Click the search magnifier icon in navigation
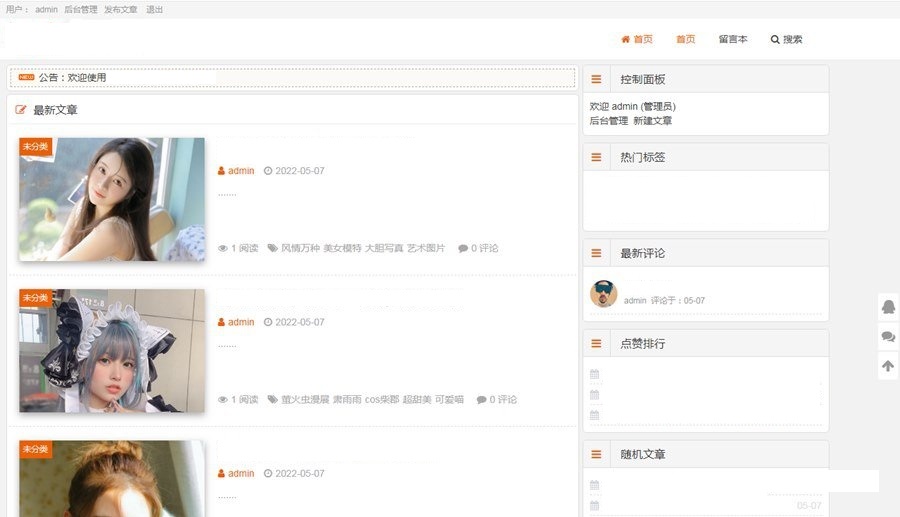900x517 pixels. [775, 40]
